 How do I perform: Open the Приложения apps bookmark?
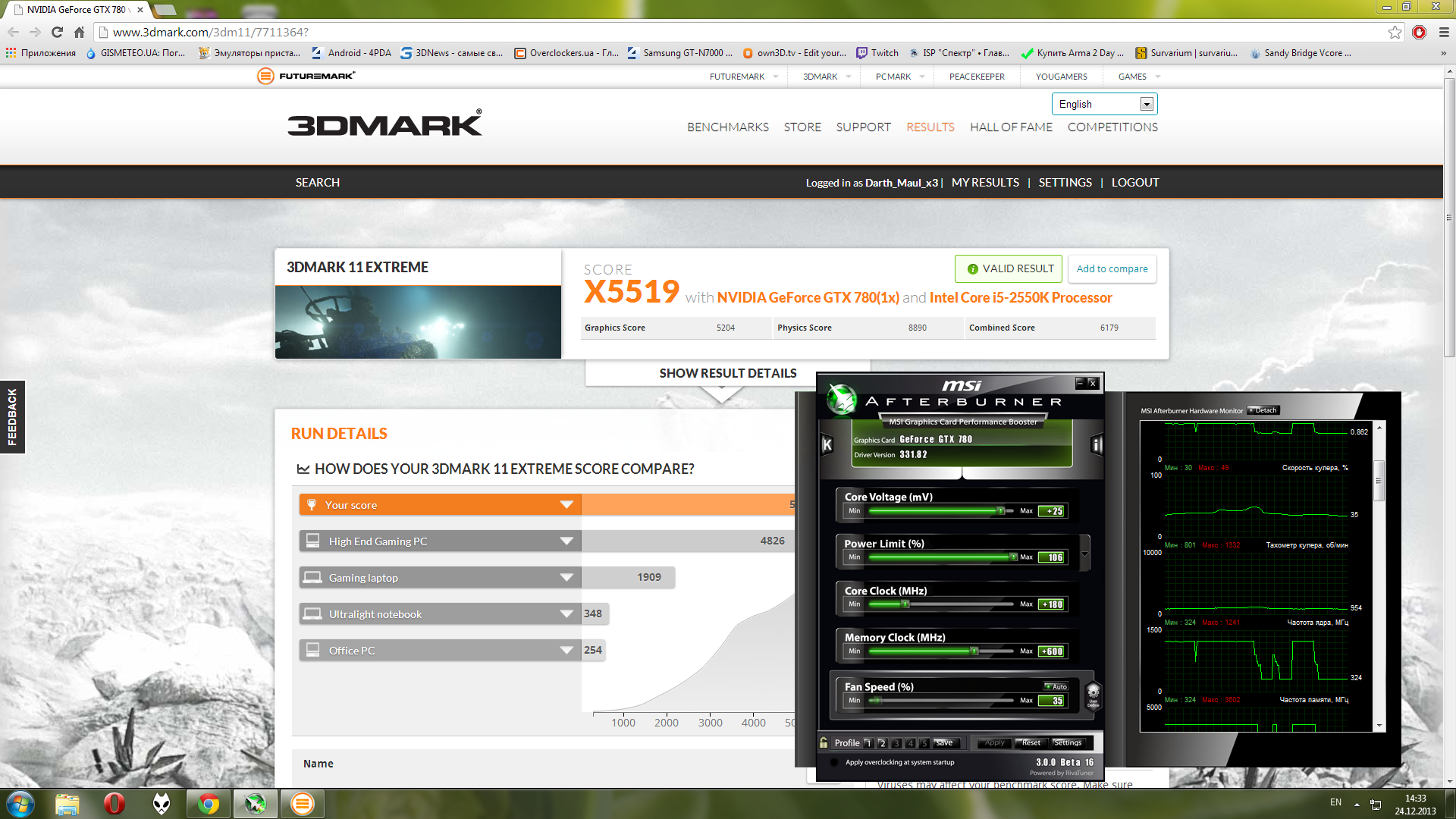[41, 53]
